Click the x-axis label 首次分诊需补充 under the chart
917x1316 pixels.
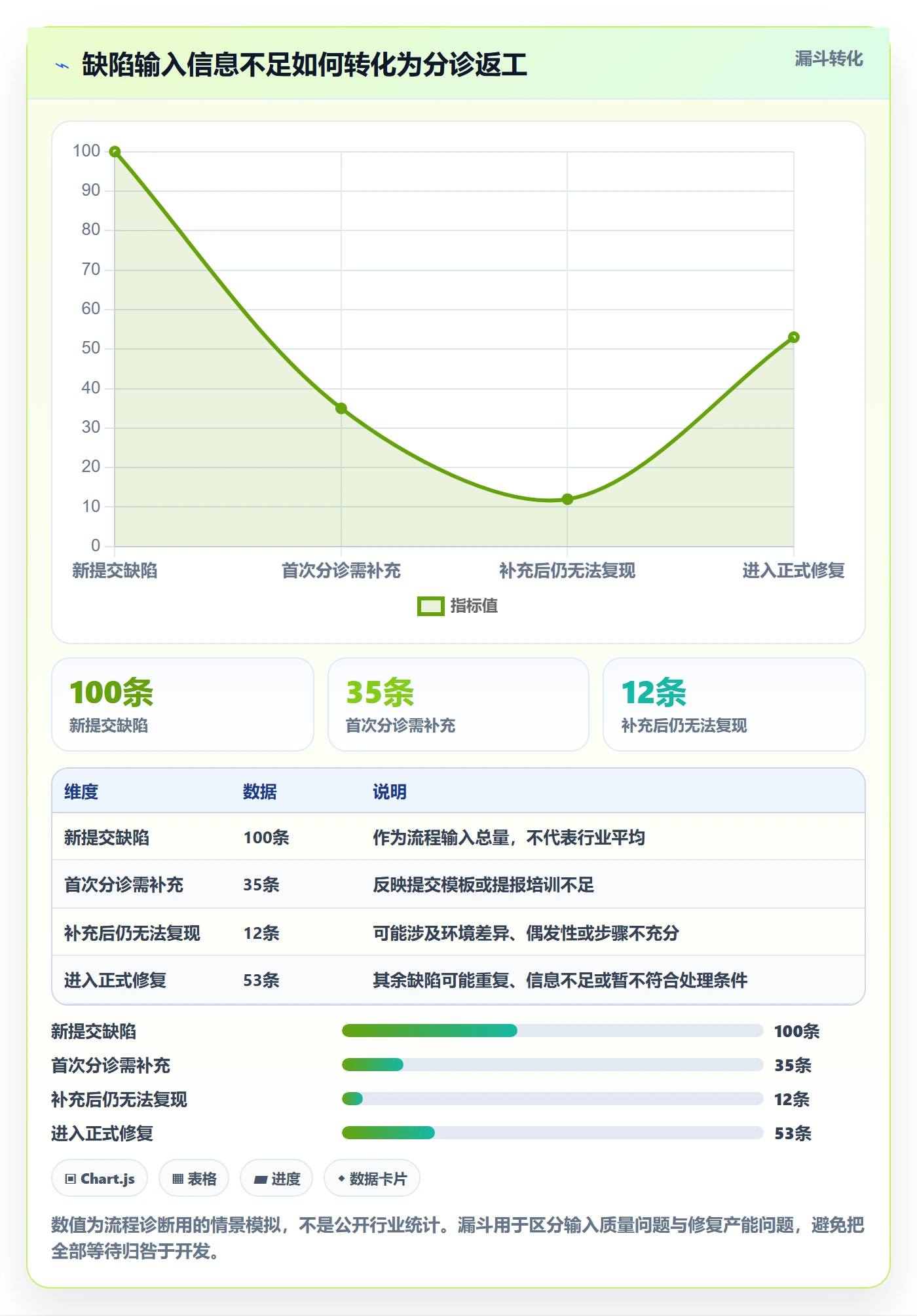click(341, 571)
